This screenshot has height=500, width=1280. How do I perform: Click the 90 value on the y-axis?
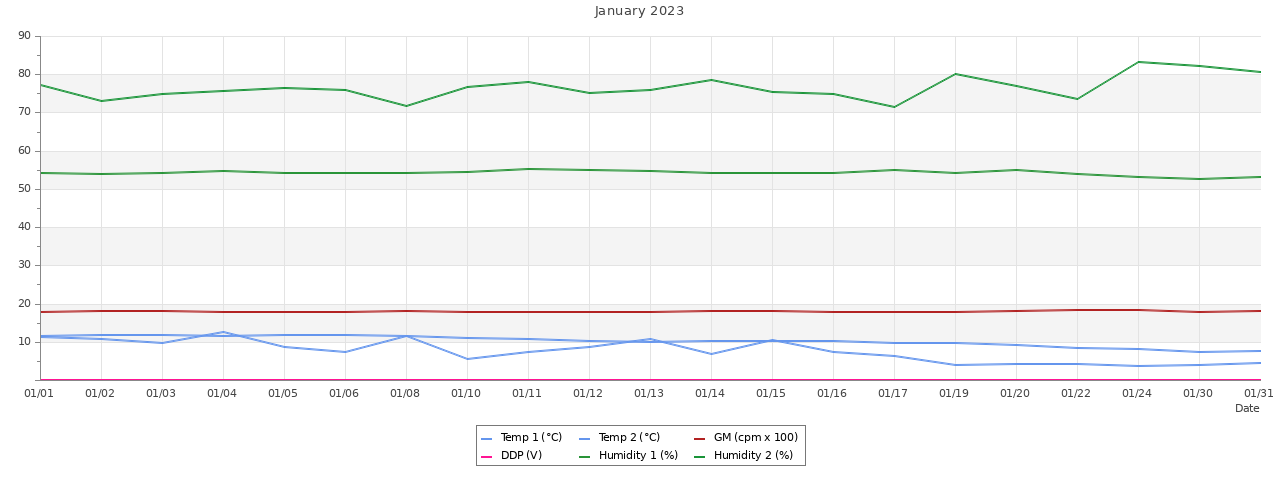25,36
